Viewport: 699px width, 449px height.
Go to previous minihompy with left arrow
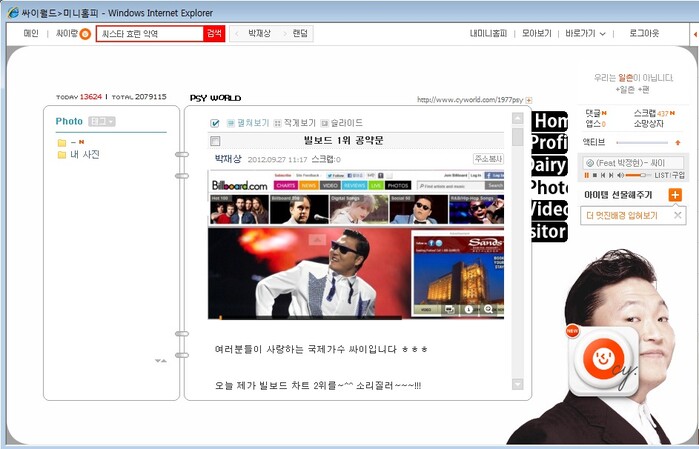point(237,34)
